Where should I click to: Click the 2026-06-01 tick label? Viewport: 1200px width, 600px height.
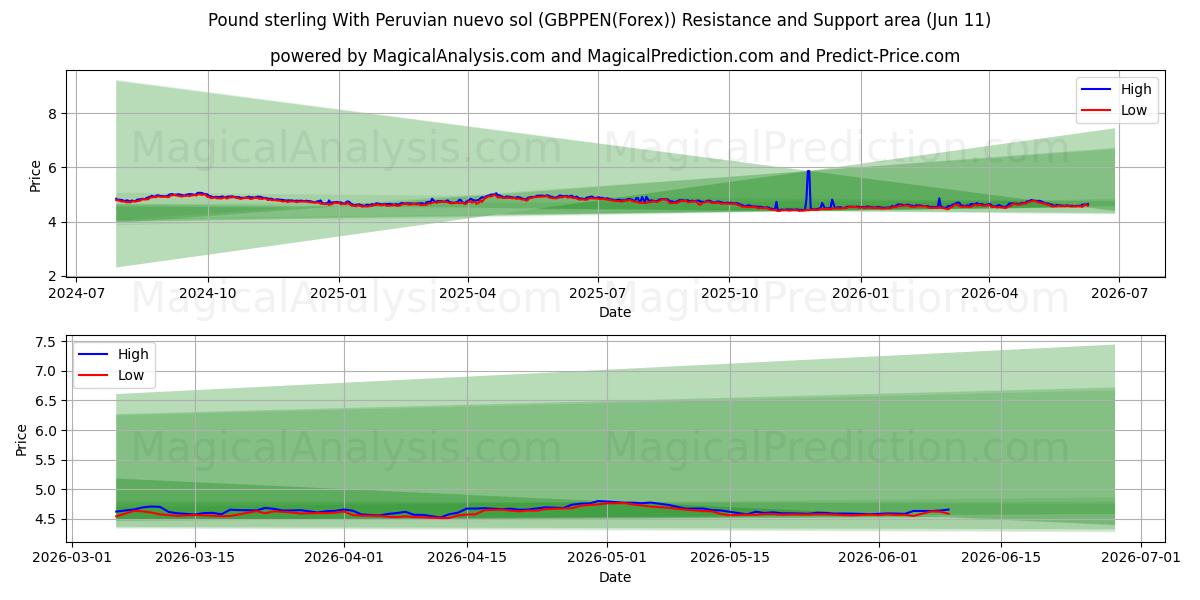879,558
